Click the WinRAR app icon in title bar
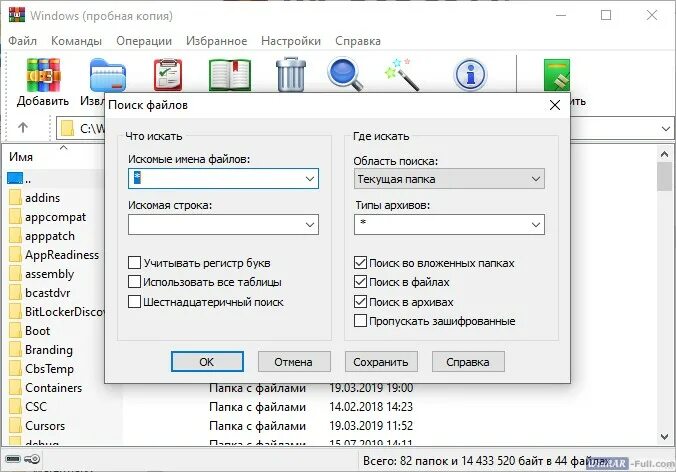This screenshot has width=676, height=472. [x=17, y=14]
